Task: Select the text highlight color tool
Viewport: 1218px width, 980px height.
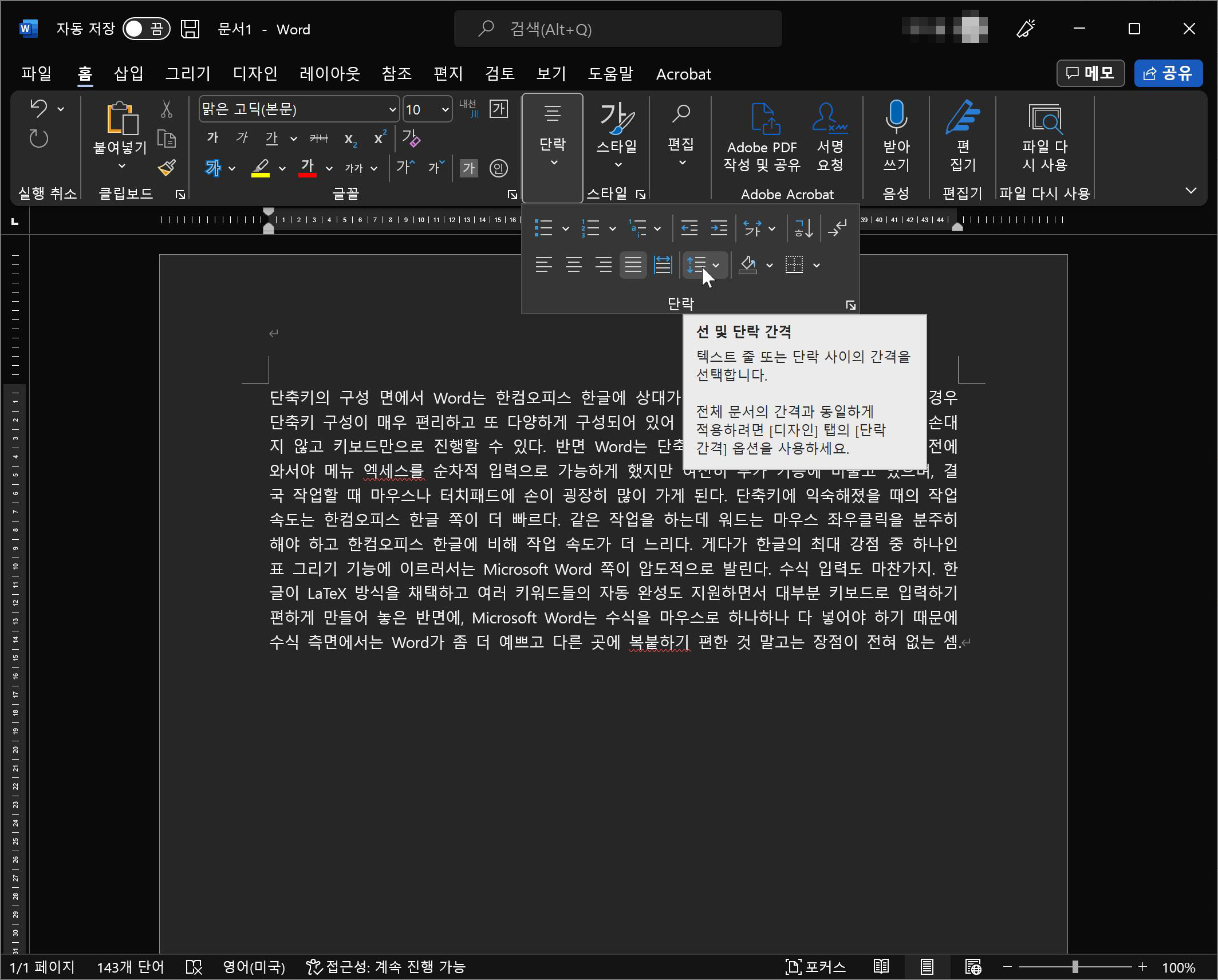Action: (x=261, y=168)
